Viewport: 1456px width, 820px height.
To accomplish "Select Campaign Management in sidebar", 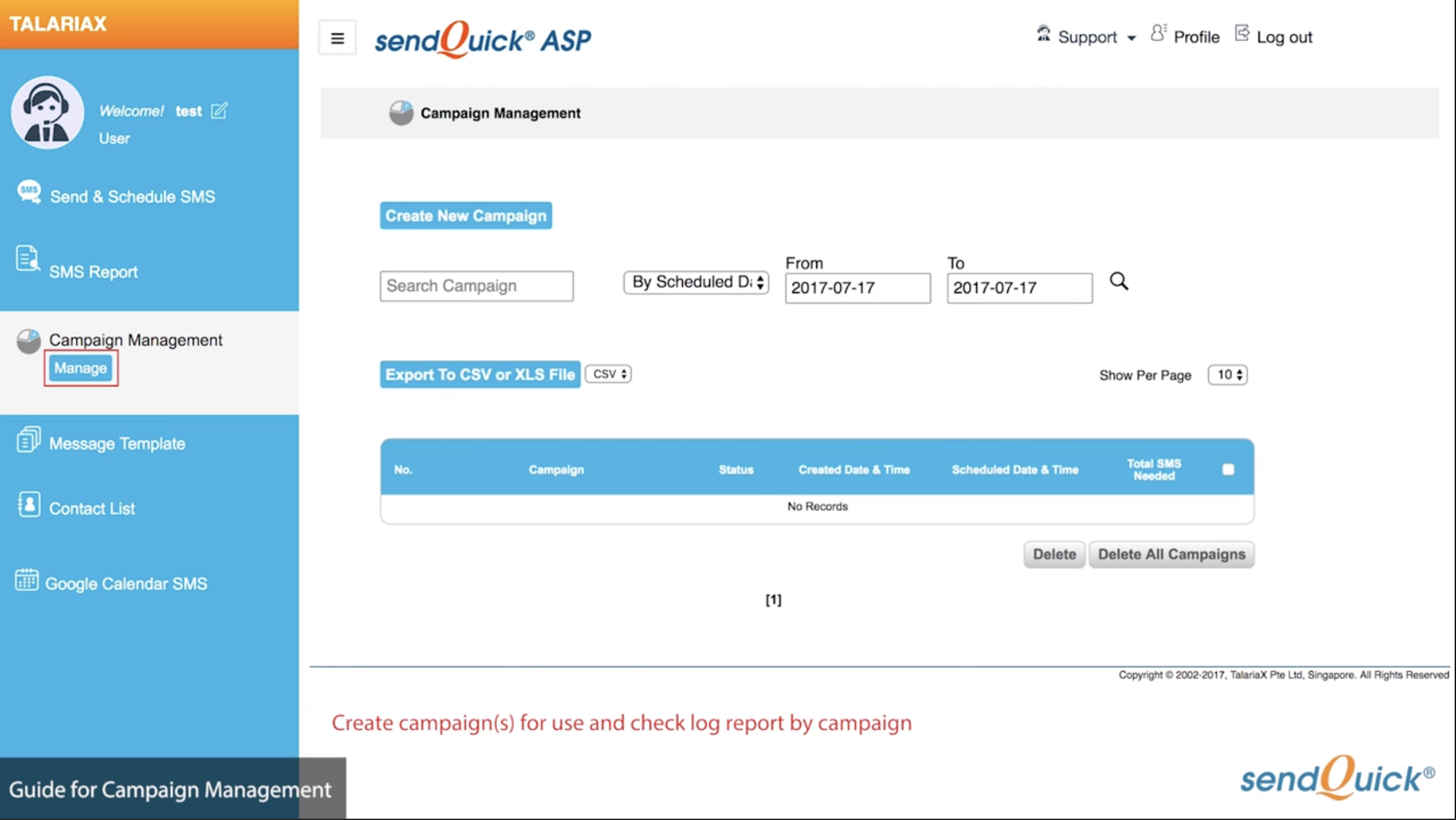I will click(136, 340).
